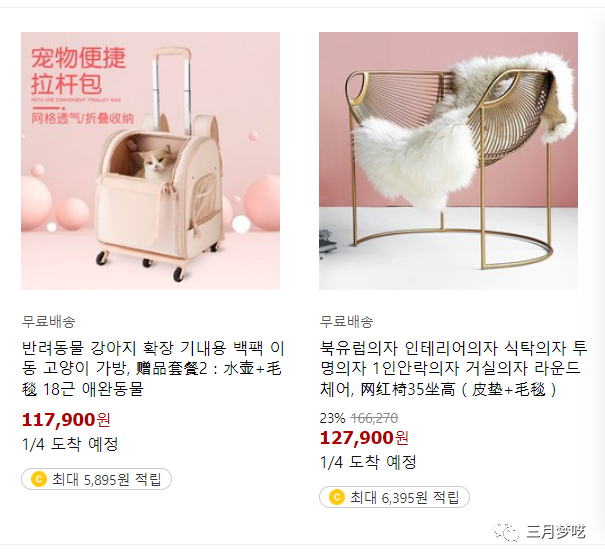
Task: Click the 117,900원 price
Action: (66, 420)
